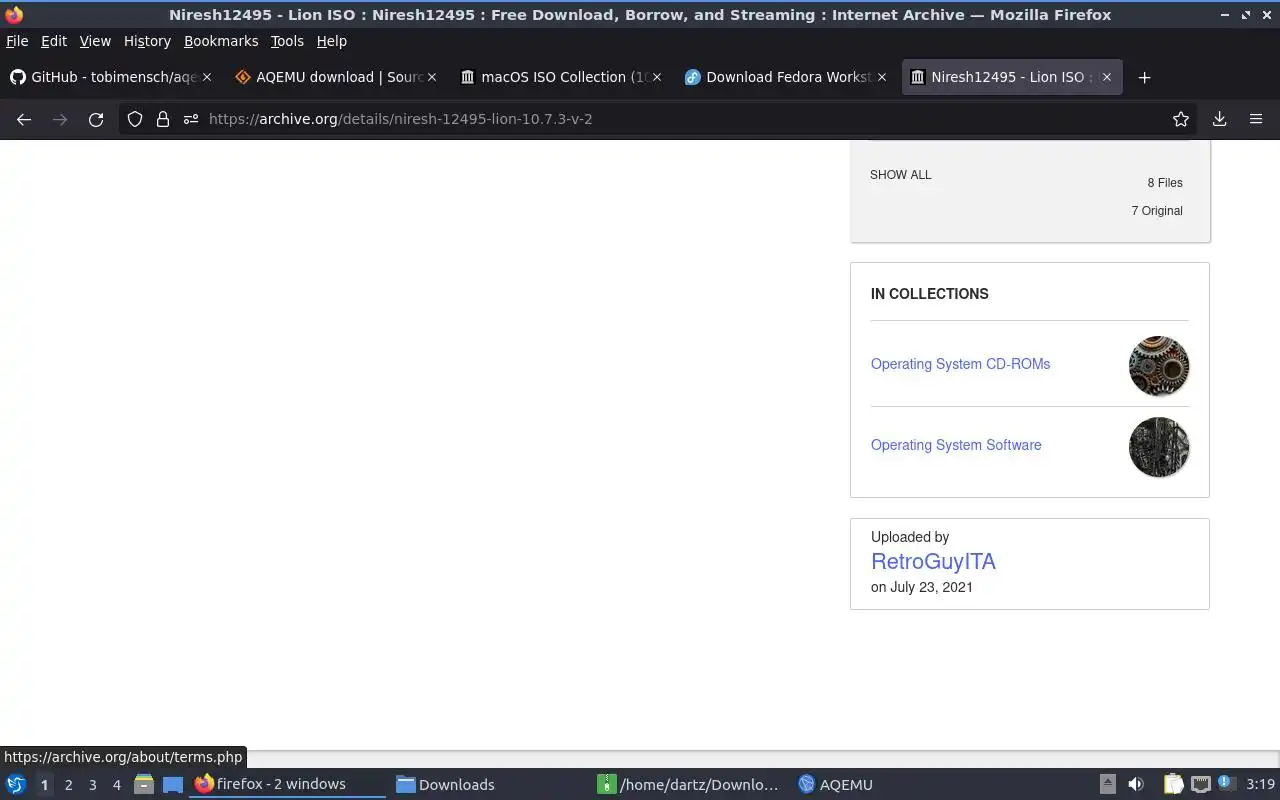1280x800 pixels.
Task: Open the History menu
Action: coord(147,41)
